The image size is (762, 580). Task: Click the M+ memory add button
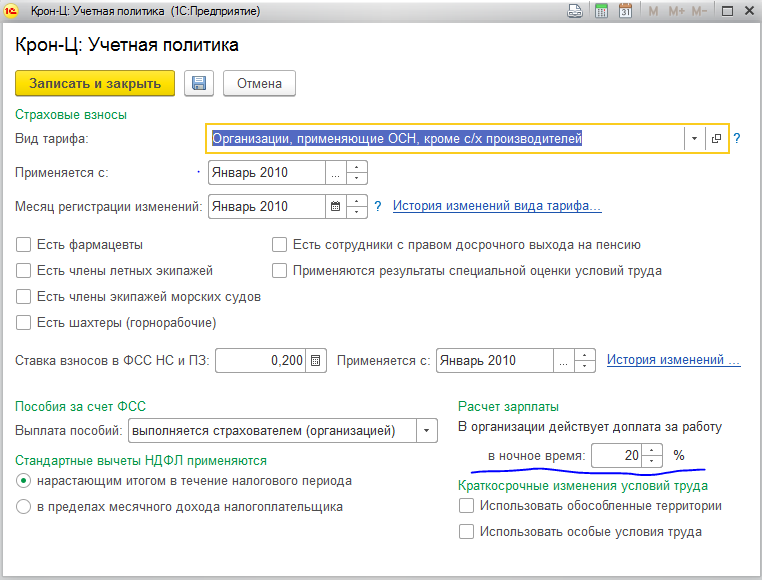click(676, 11)
